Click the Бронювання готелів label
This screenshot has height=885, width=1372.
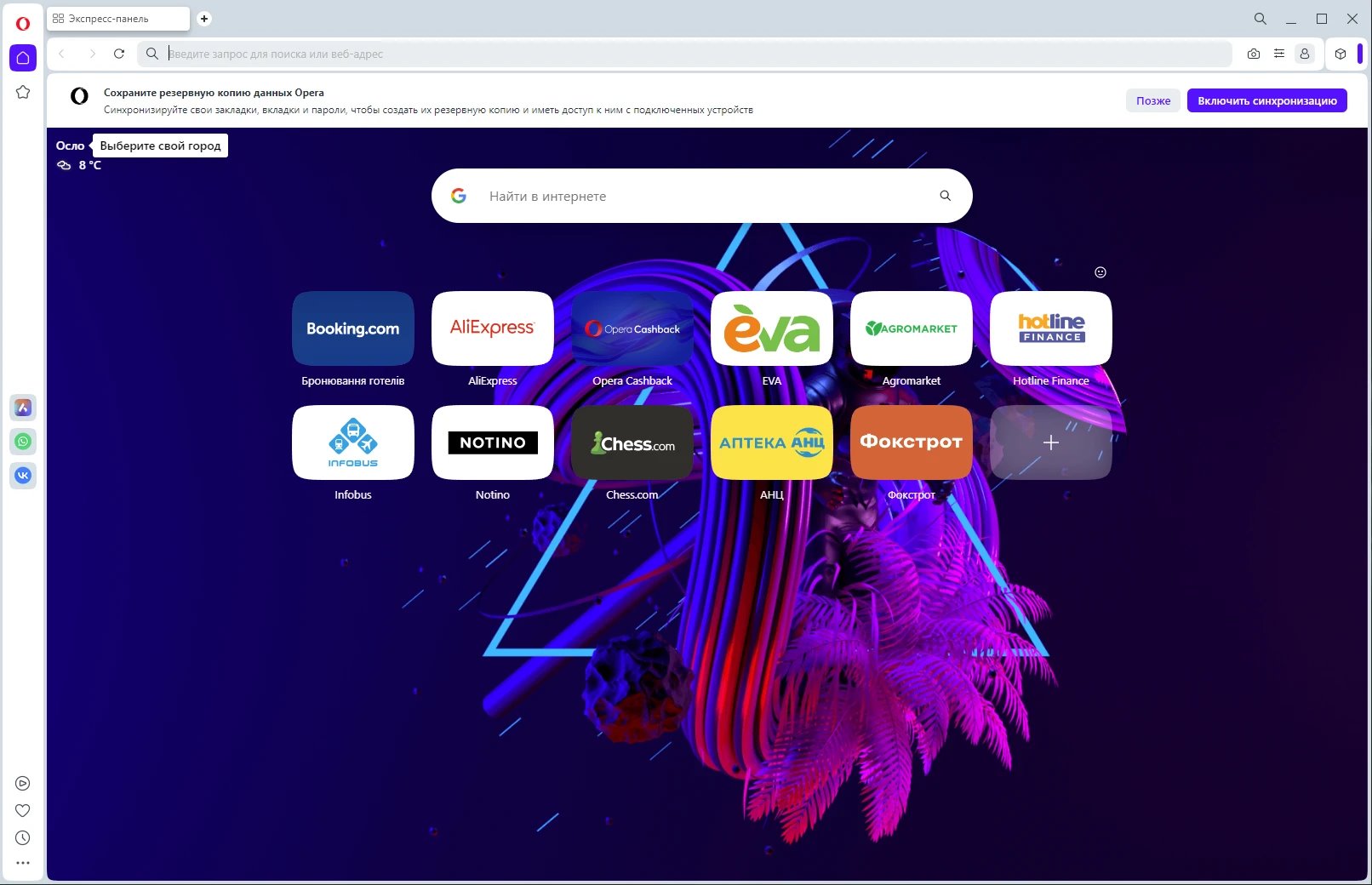point(353,380)
